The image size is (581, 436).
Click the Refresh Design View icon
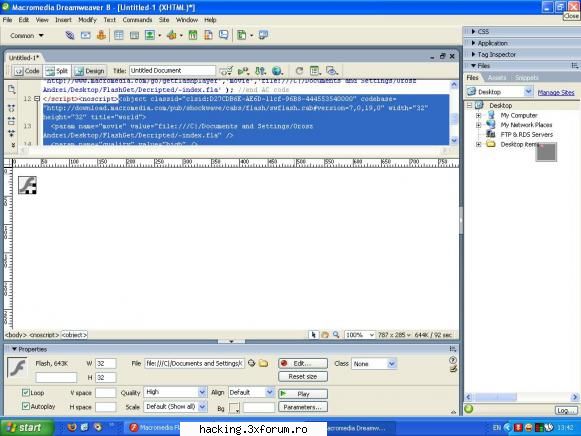pos(299,71)
